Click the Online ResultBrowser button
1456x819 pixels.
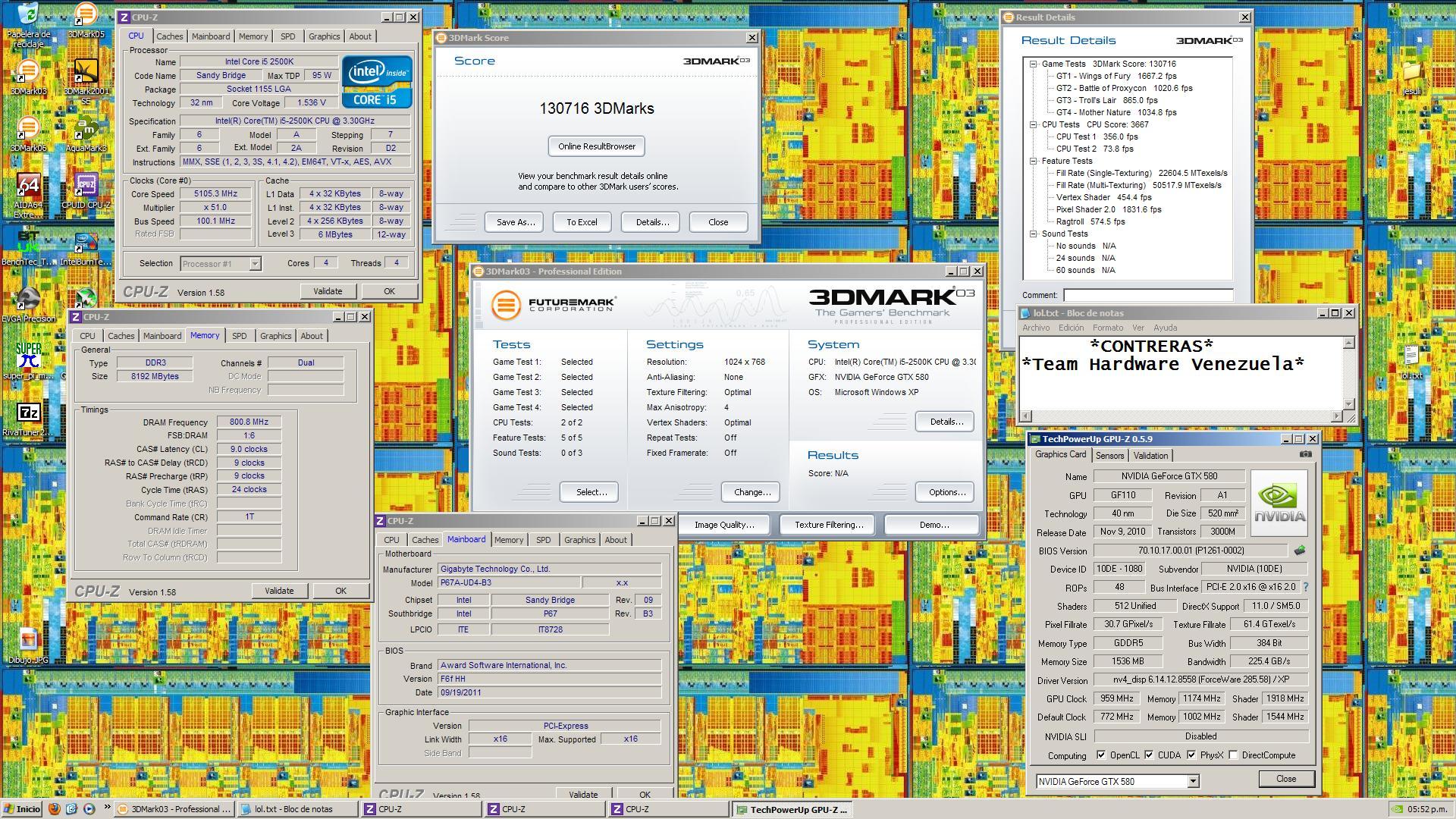coord(596,146)
